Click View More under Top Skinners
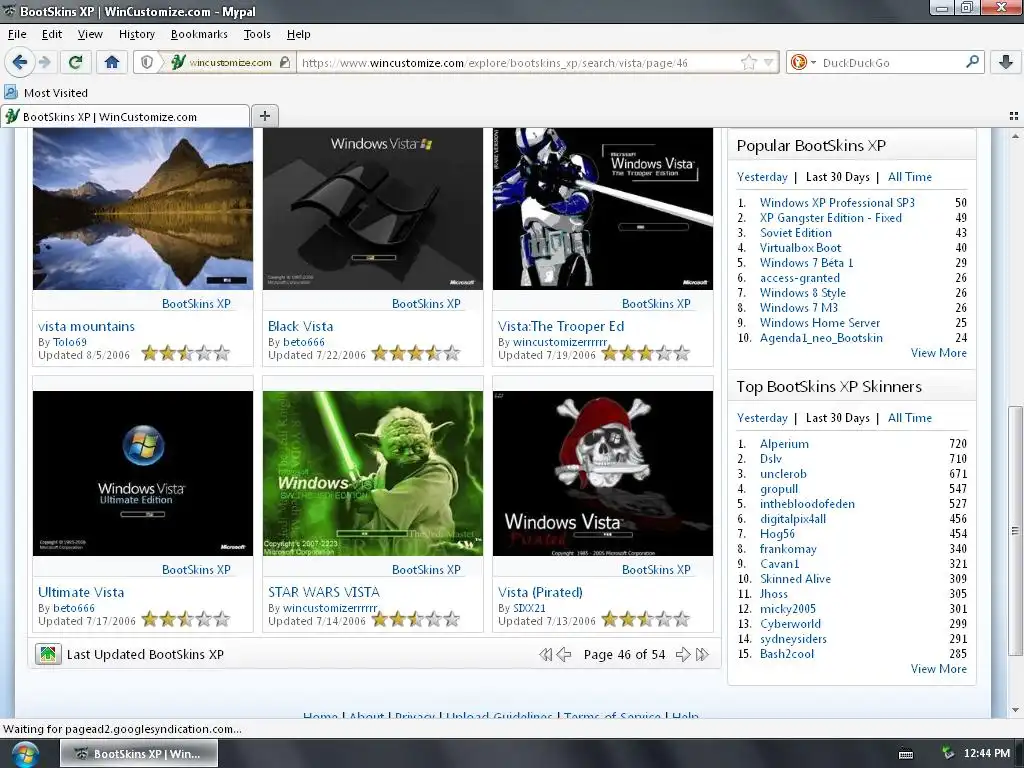 coord(938,669)
